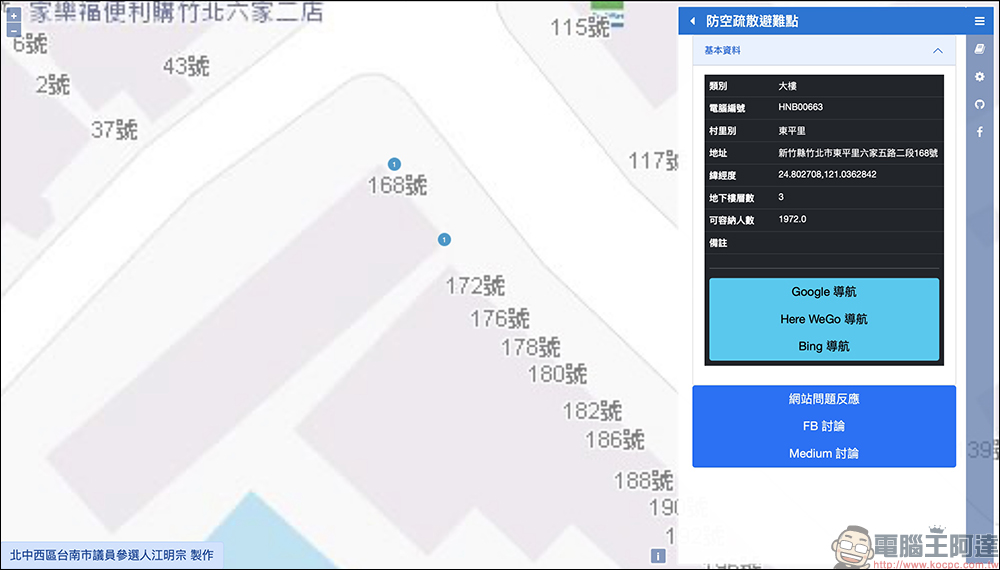Click the 可容納人數 row label
1000x570 pixels.
pyautogui.click(x=732, y=221)
